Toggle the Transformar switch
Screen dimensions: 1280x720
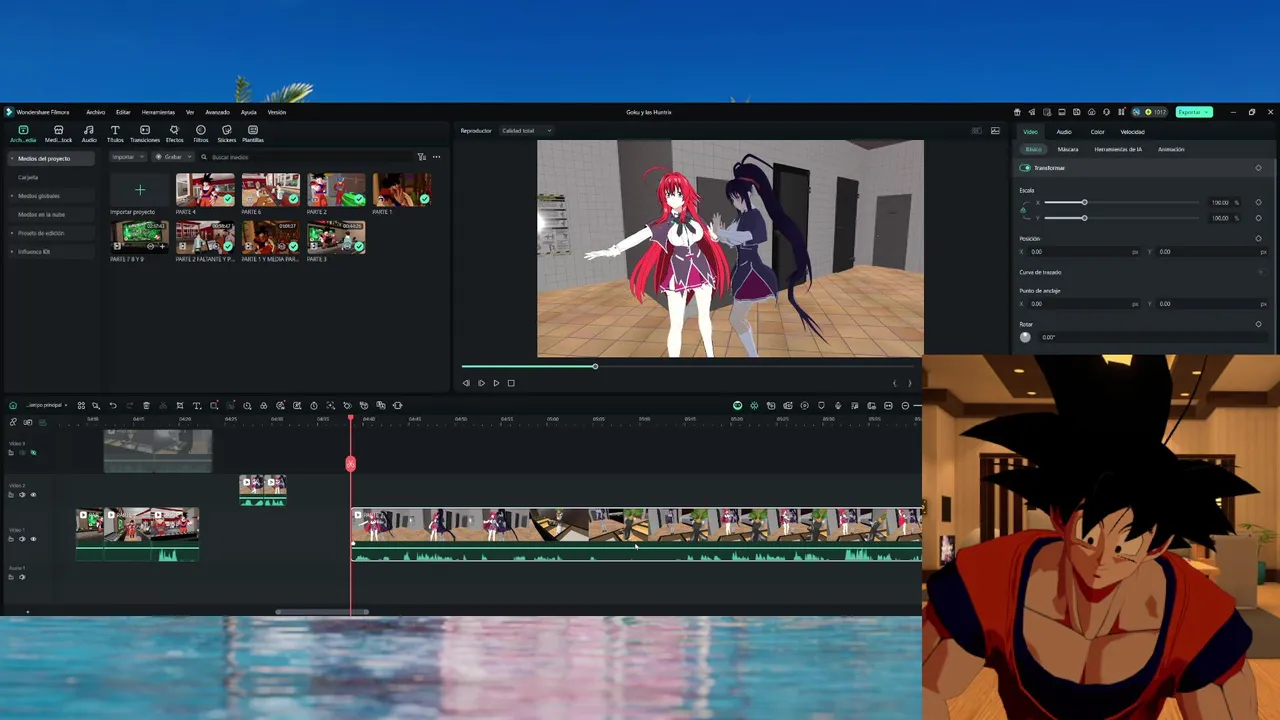(1025, 168)
